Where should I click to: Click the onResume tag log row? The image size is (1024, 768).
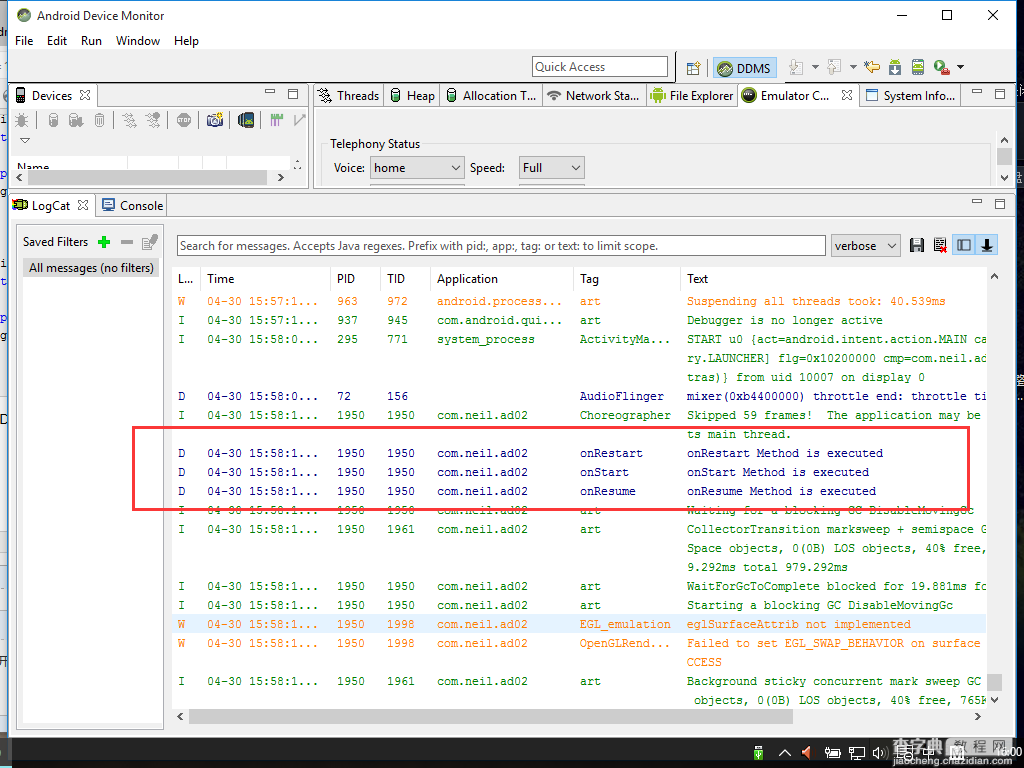[580, 491]
